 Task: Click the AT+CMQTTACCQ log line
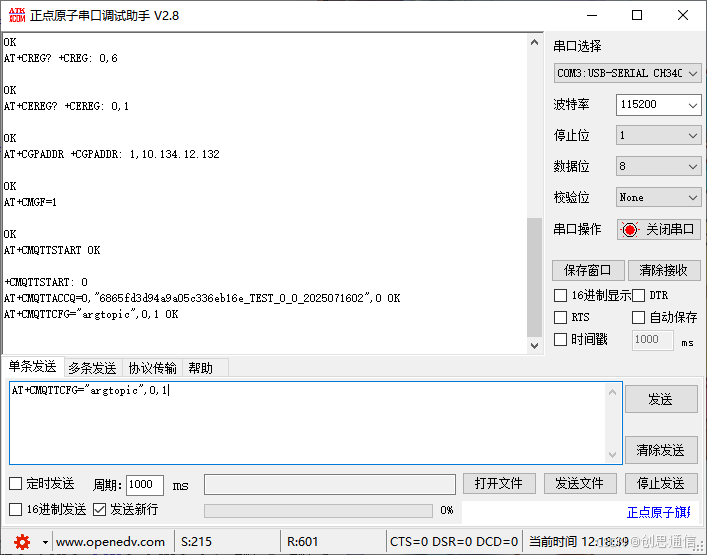pos(202,298)
